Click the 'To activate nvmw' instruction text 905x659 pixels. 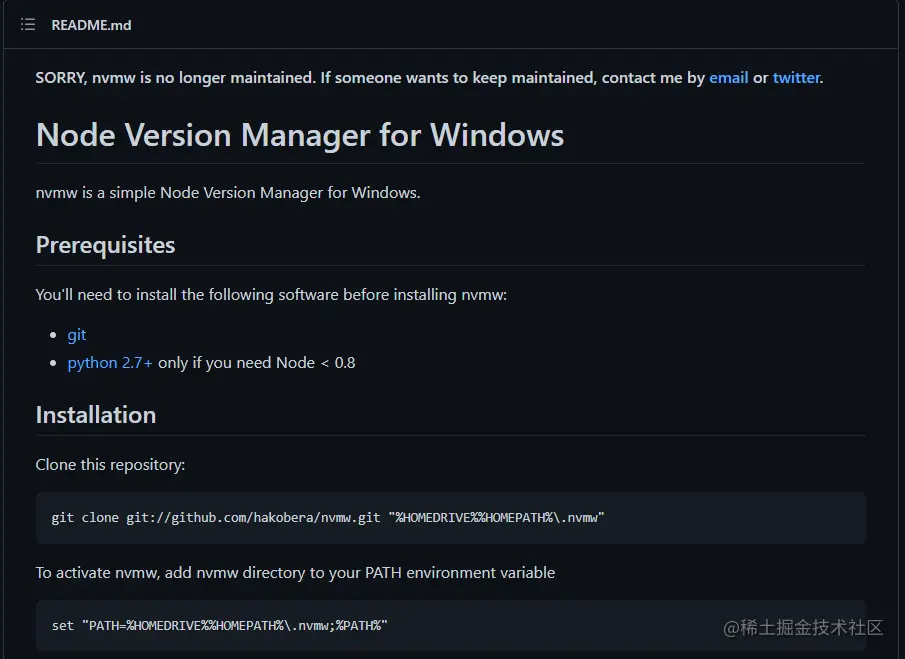(x=295, y=572)
